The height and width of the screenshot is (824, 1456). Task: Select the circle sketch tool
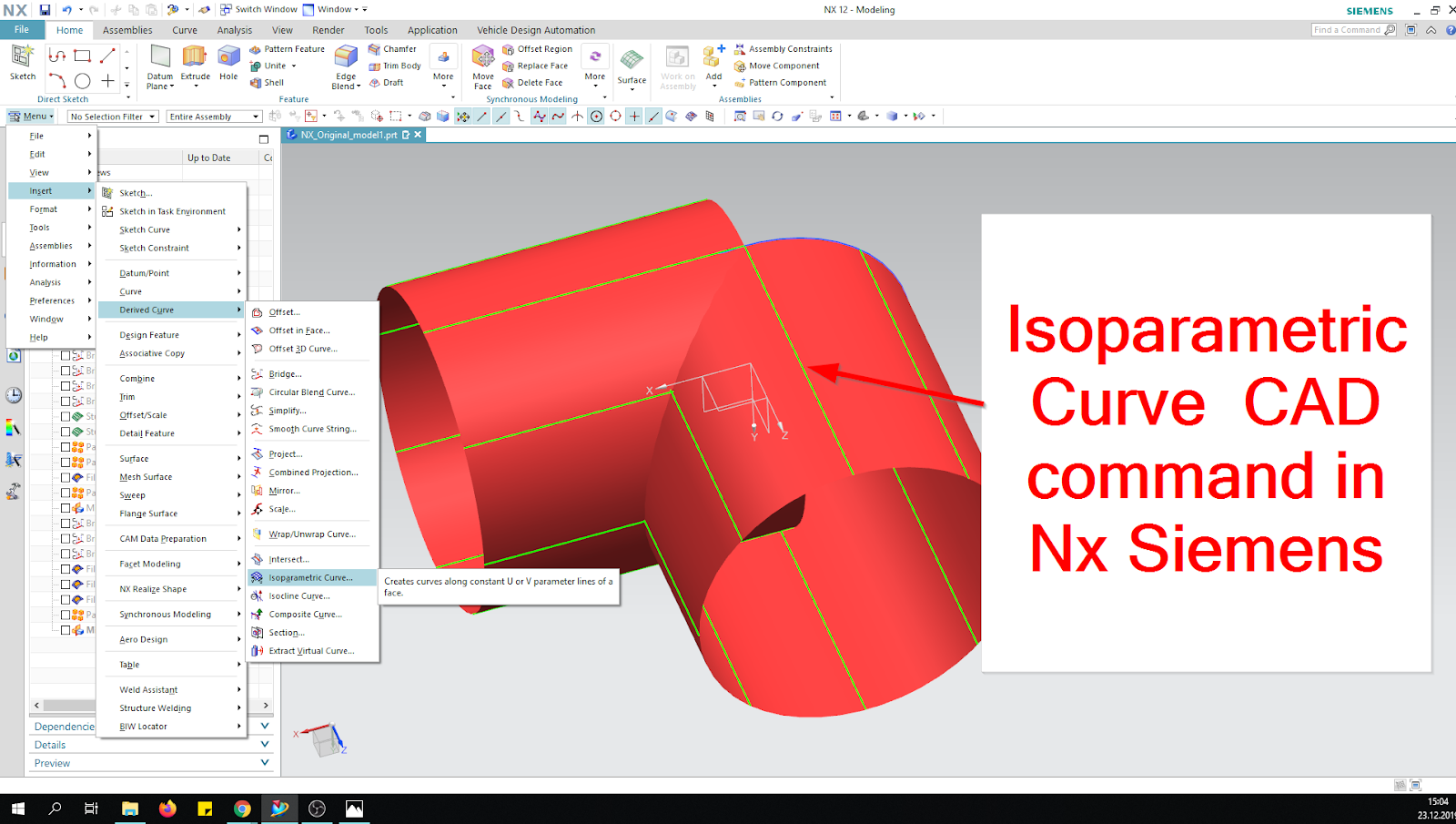click(83, 81)
